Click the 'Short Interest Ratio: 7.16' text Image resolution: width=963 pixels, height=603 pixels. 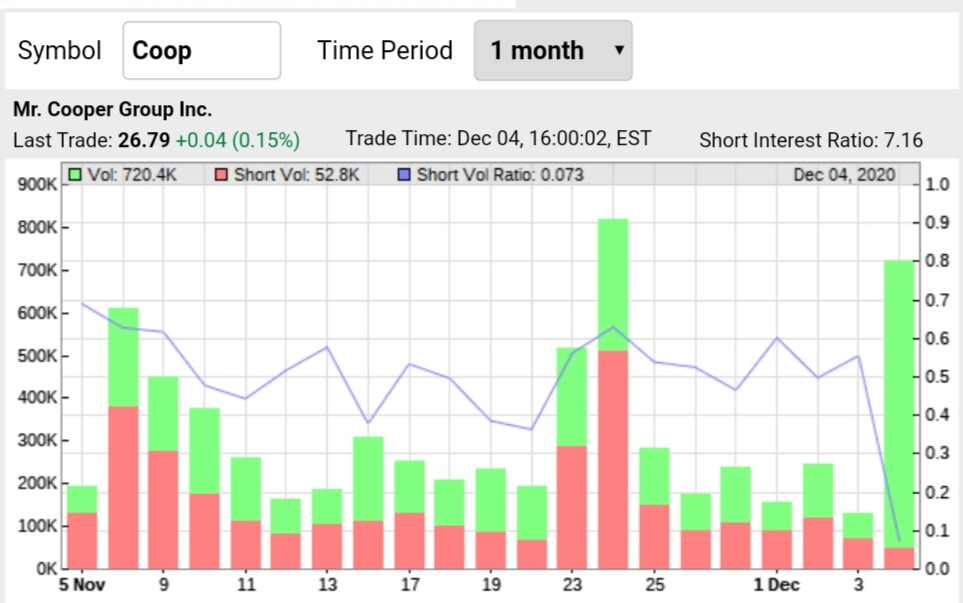(810, 140)
